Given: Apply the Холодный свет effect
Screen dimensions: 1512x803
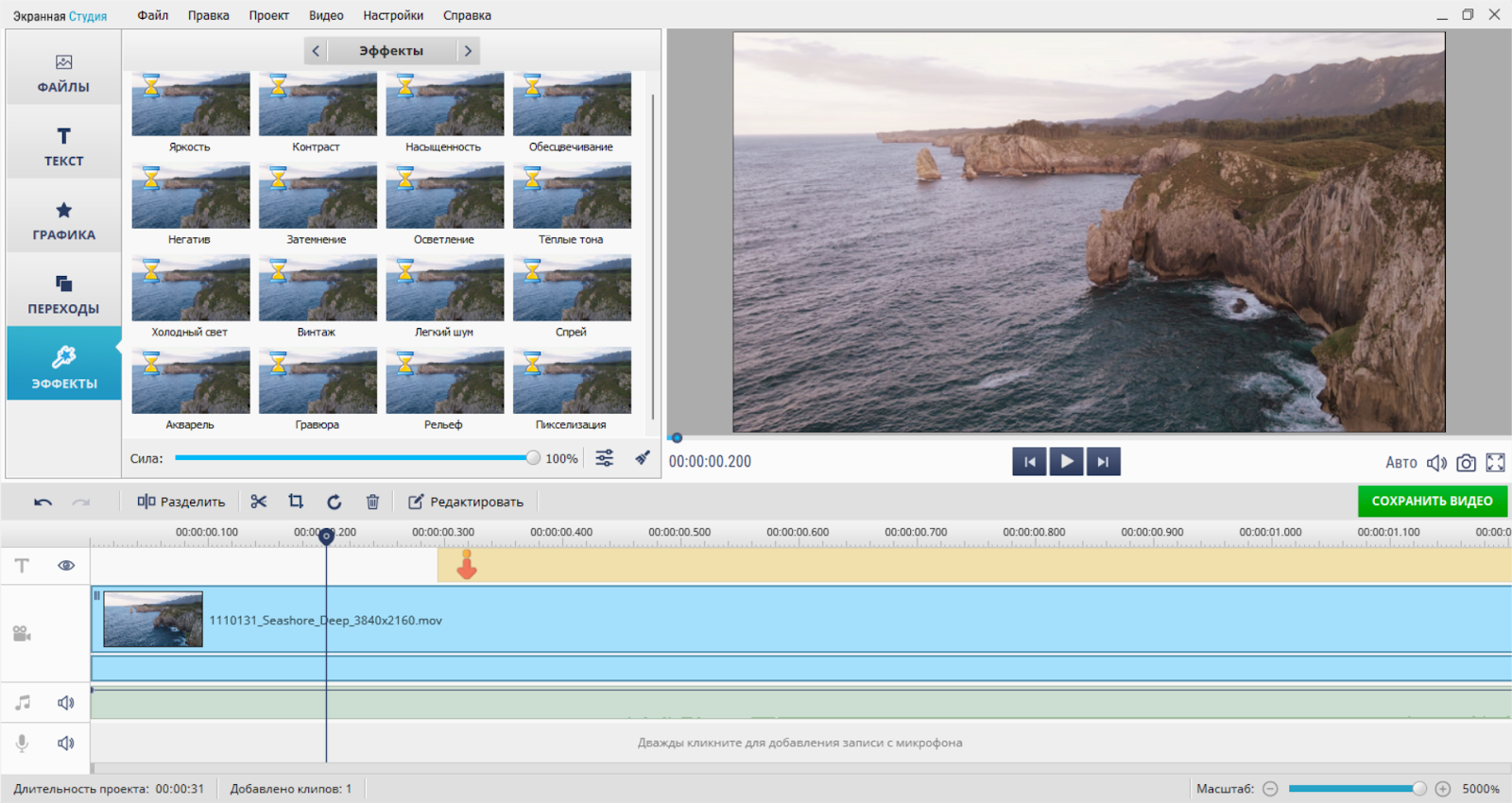Looking at the screenshot, I should click(191, 289).
